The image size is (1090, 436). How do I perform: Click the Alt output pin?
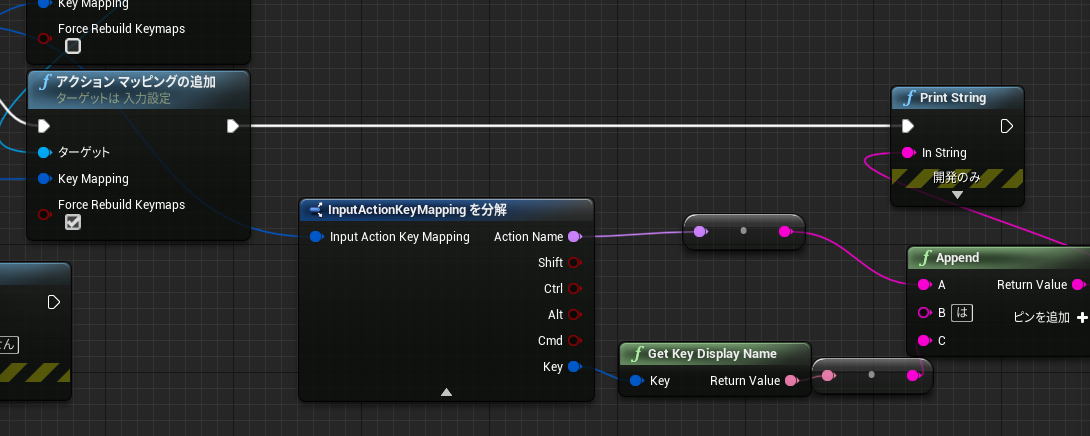tap(575, 314)
